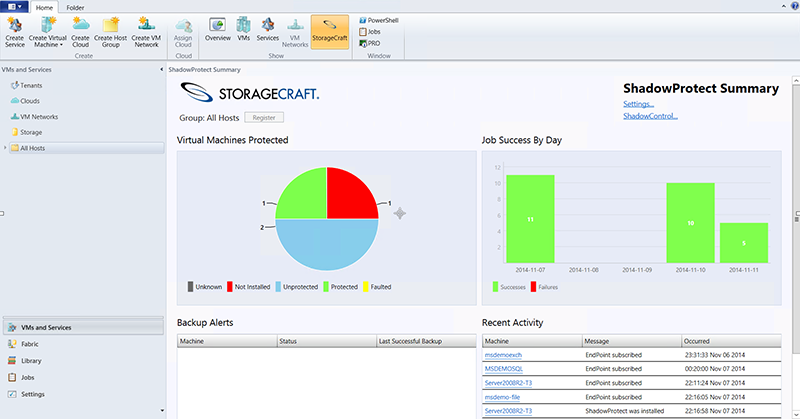
Task: Show the VM Networks view in ribbon
Action: 295,32
